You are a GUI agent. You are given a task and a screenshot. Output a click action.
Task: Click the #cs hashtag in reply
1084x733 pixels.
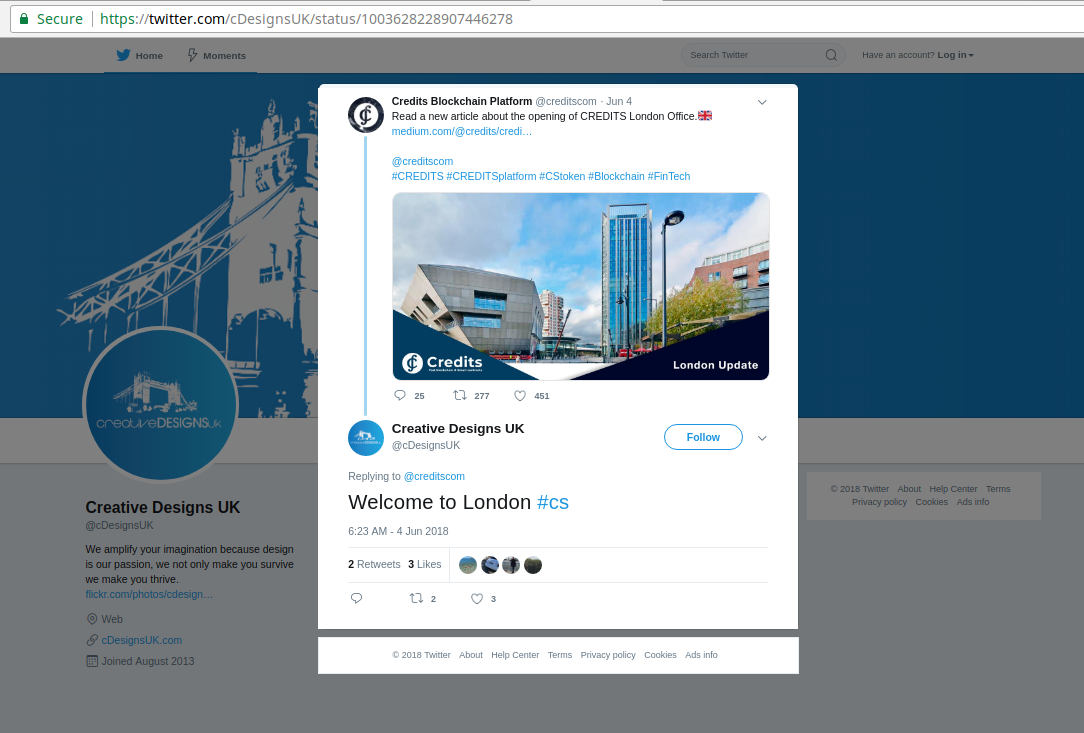[553, 502]
